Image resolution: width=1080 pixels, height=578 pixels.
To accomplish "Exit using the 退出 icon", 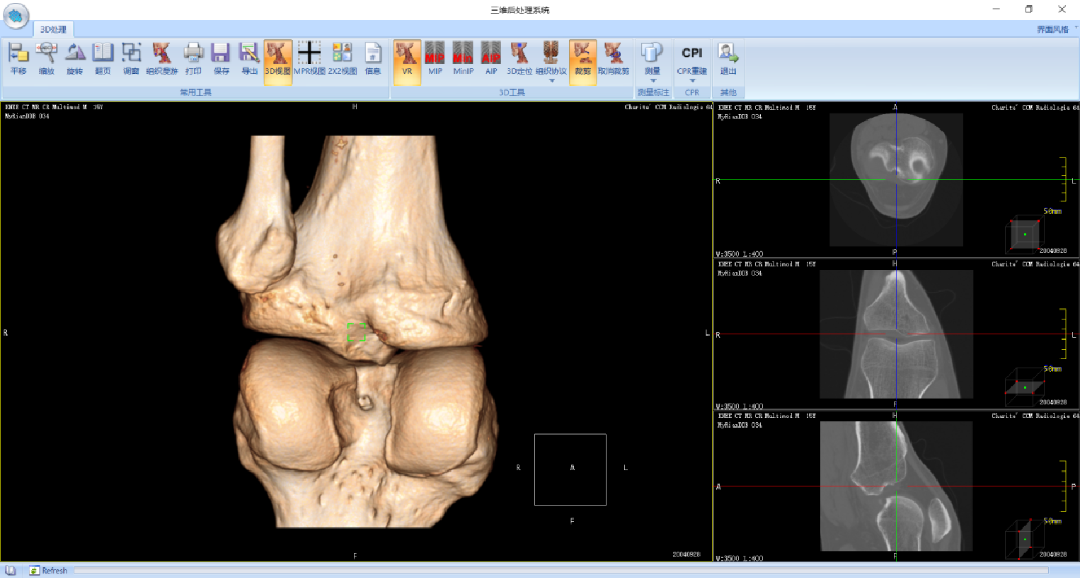I will click(728, 59).
